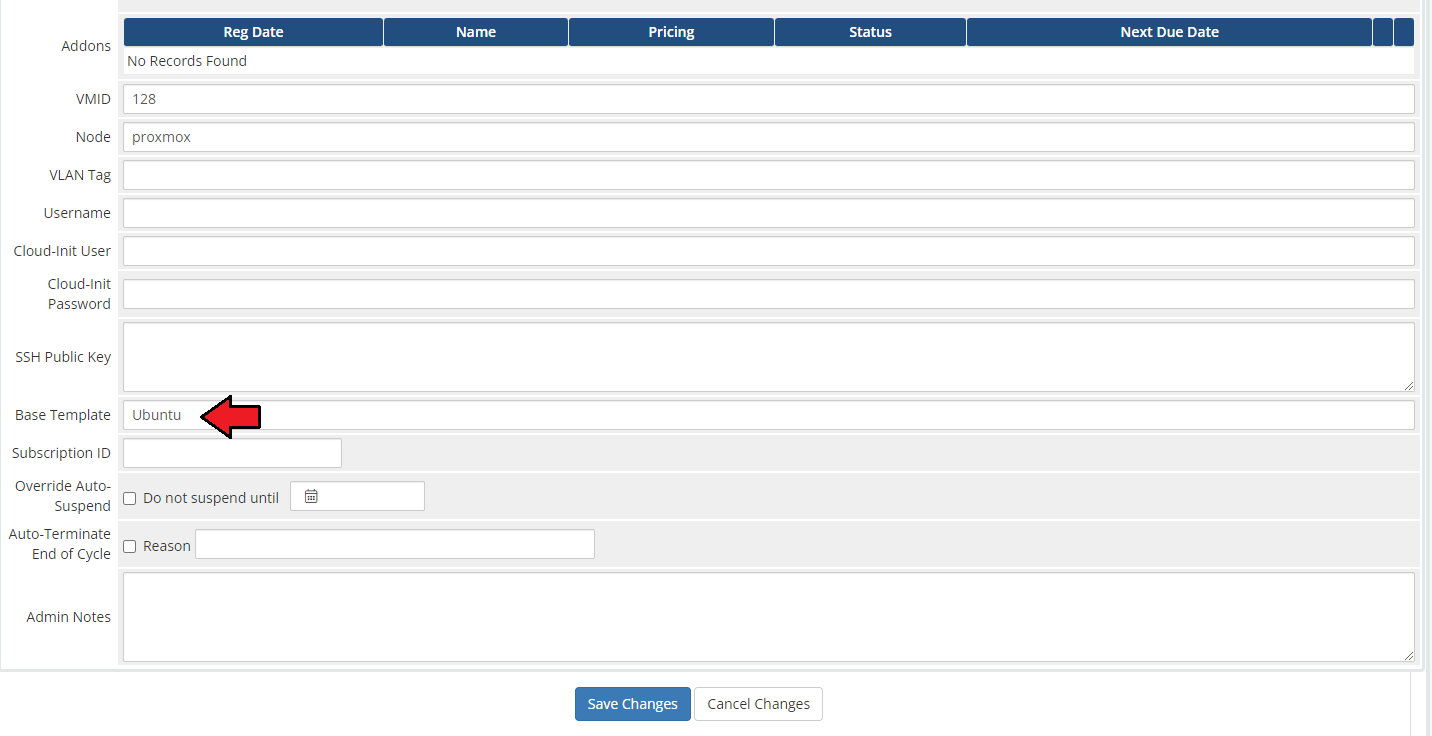
Task: Sort addons by the Reg Date column header
Action: coord(253,32)
